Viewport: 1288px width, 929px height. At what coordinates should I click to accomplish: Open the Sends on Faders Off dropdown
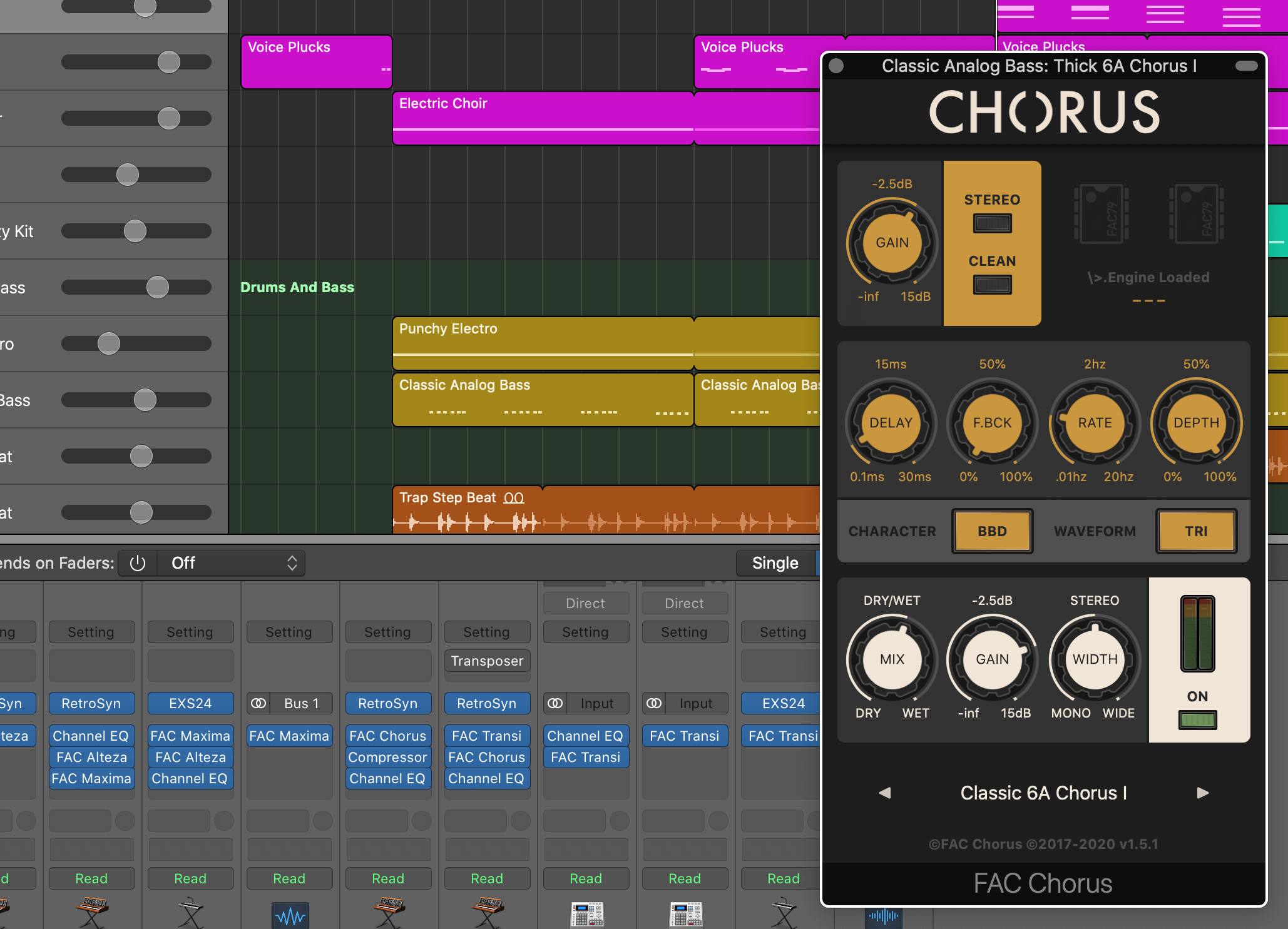231,563
